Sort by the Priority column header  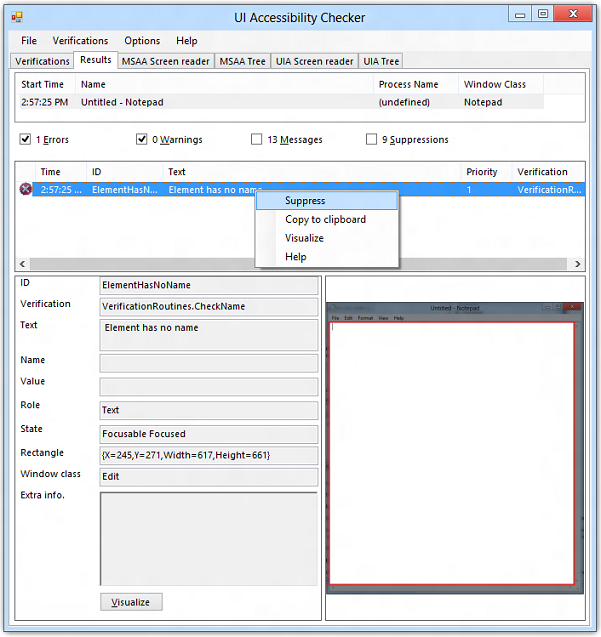tap(486, 172)
